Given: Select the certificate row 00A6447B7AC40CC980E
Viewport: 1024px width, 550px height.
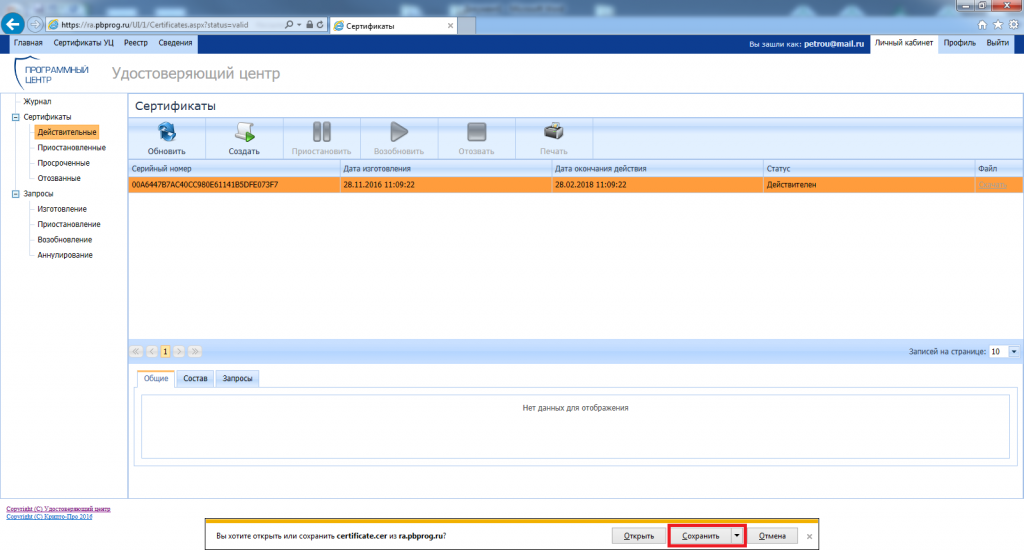Looking at the screenshot, I should (400, 185).
